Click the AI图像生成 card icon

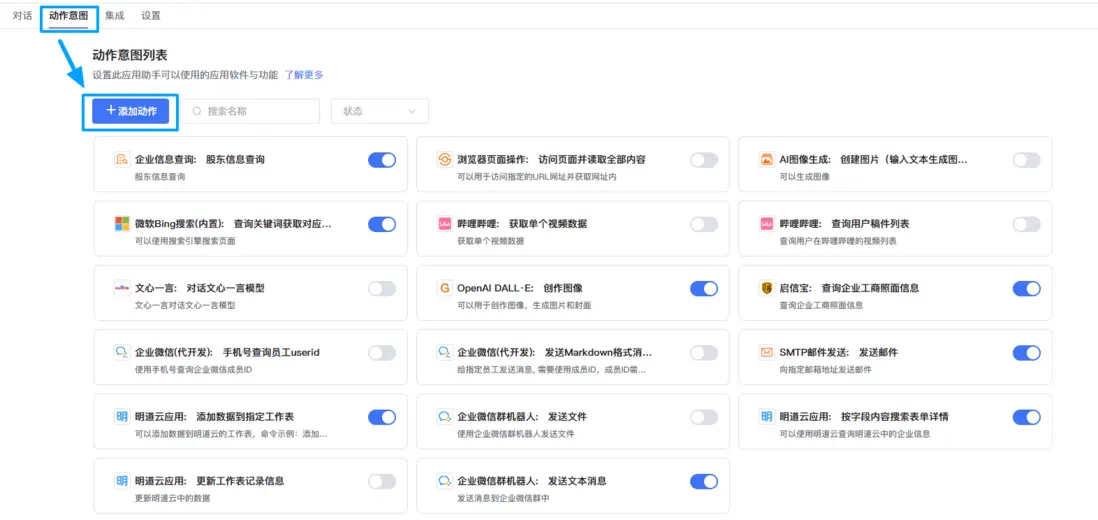pos(767,160)
